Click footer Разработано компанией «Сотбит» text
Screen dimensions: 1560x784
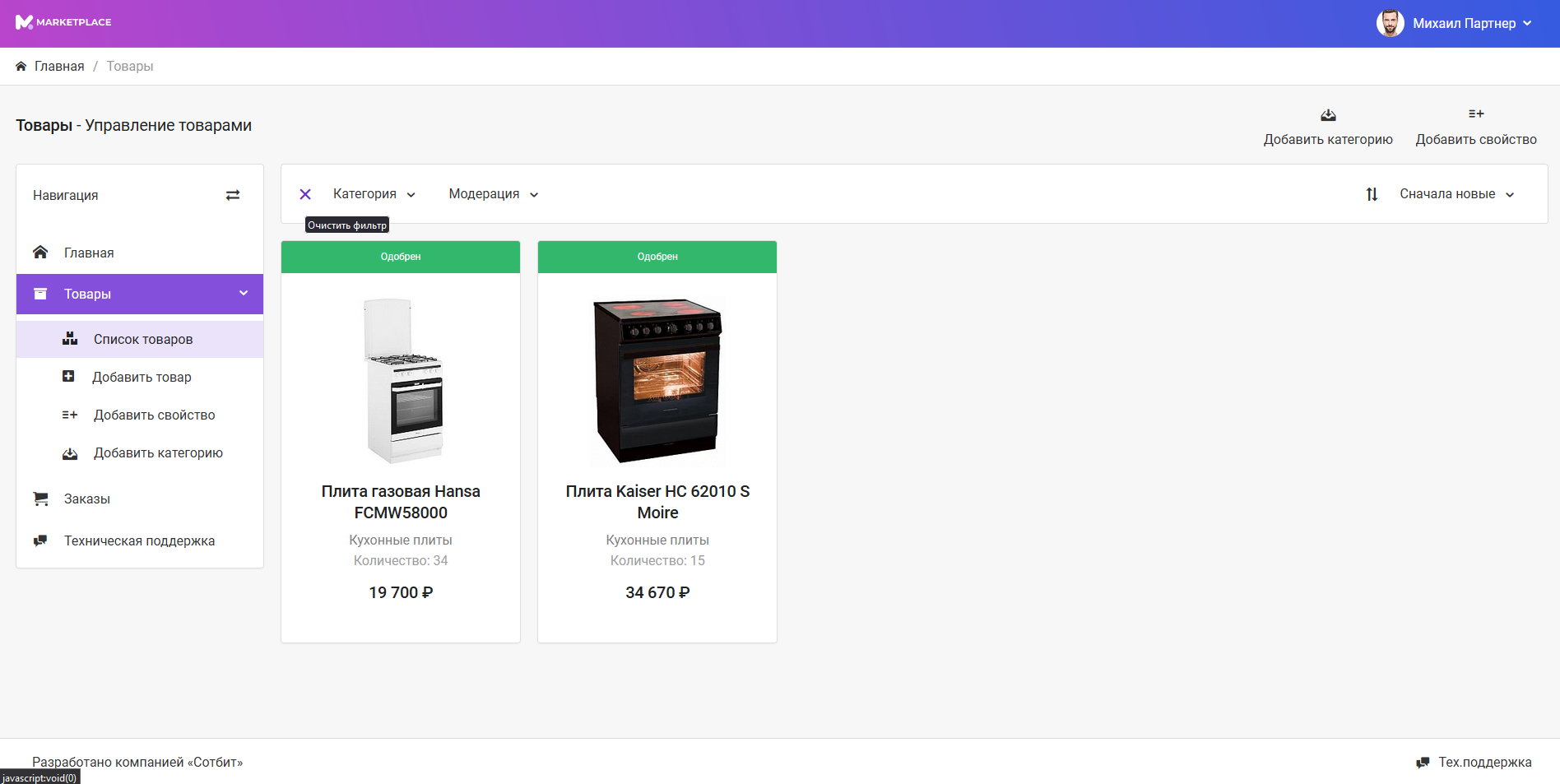click(x=137, y=762)
